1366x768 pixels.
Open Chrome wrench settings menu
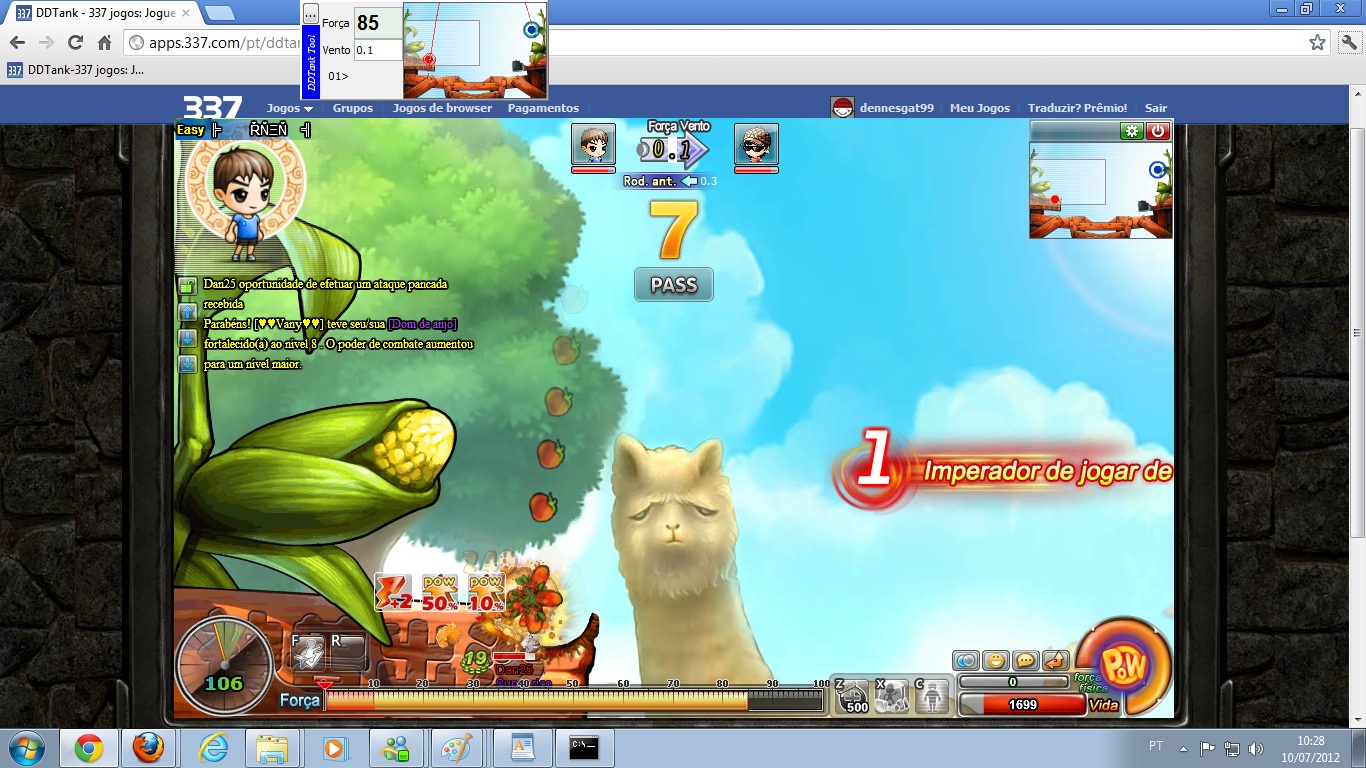click(1348, 43)
